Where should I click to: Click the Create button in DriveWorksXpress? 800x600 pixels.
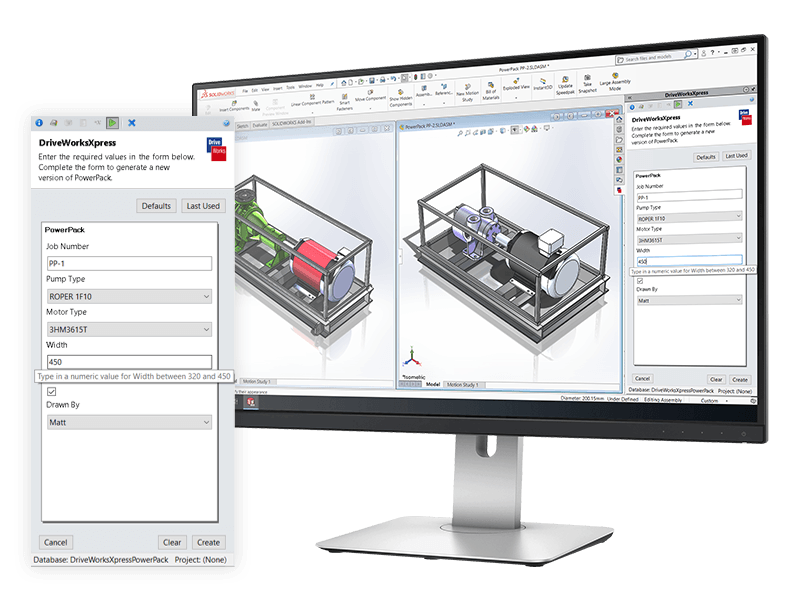(x=208, y=541)
